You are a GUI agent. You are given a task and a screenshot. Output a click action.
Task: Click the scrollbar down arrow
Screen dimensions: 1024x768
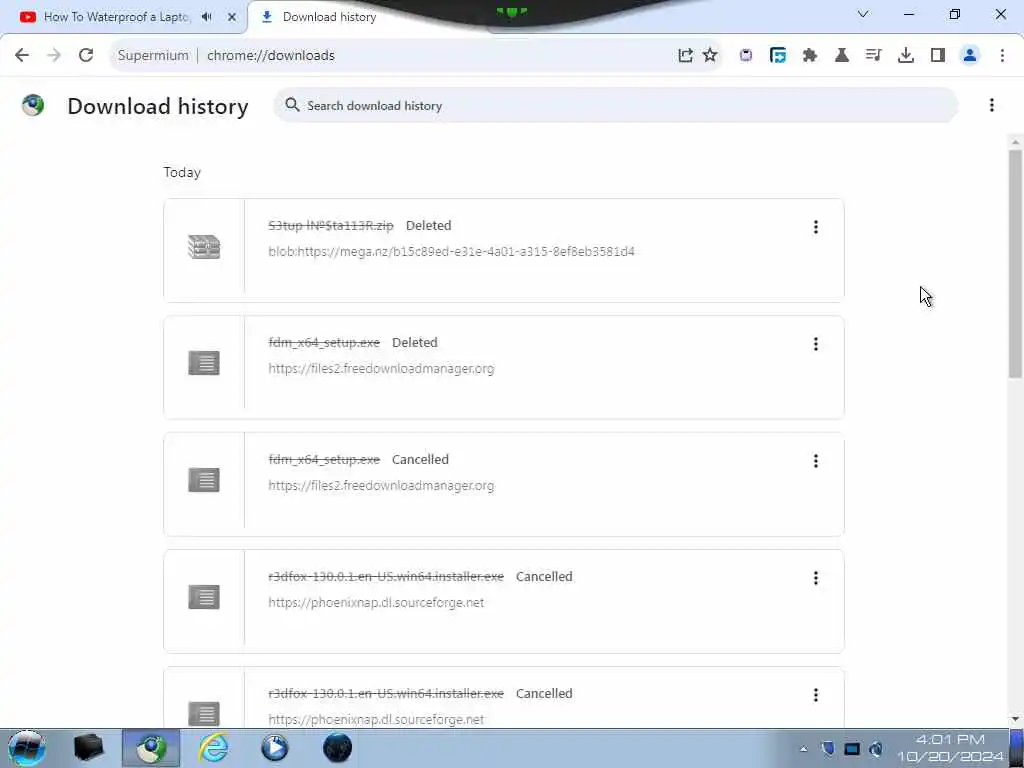pyautogui.click(x=1015, y=719)
